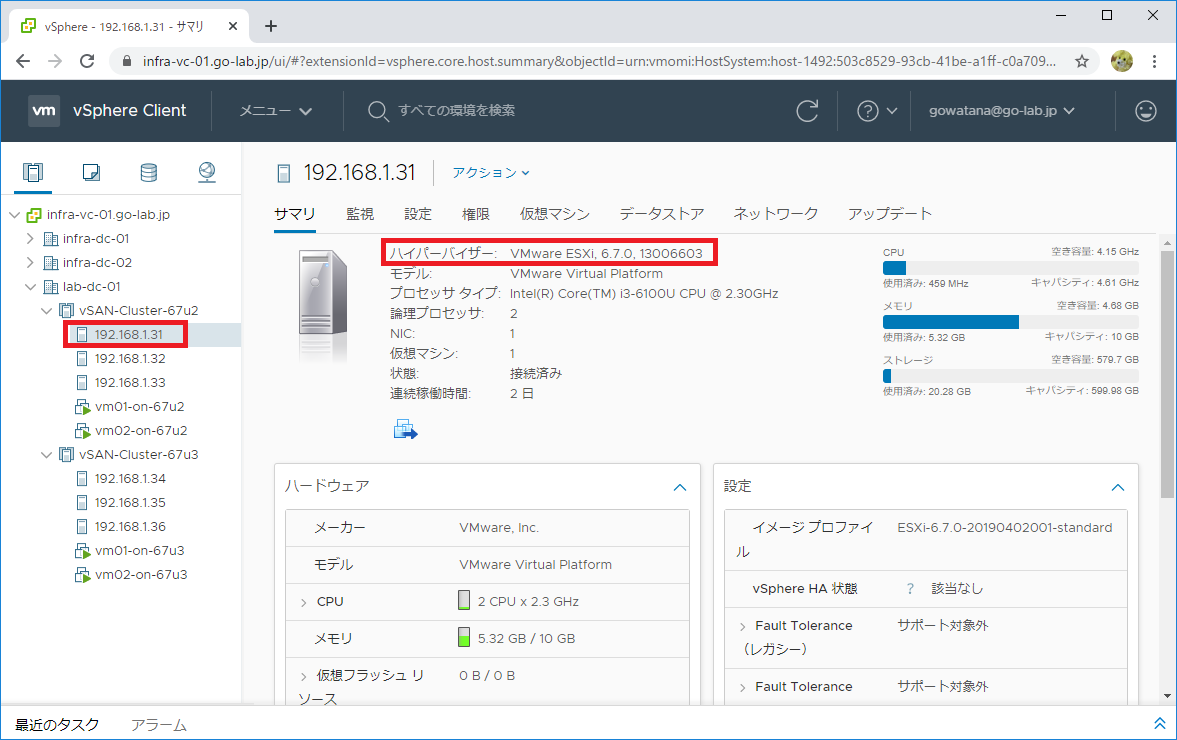
Task: Switch to the データストア tab
Action: [662, 215]
